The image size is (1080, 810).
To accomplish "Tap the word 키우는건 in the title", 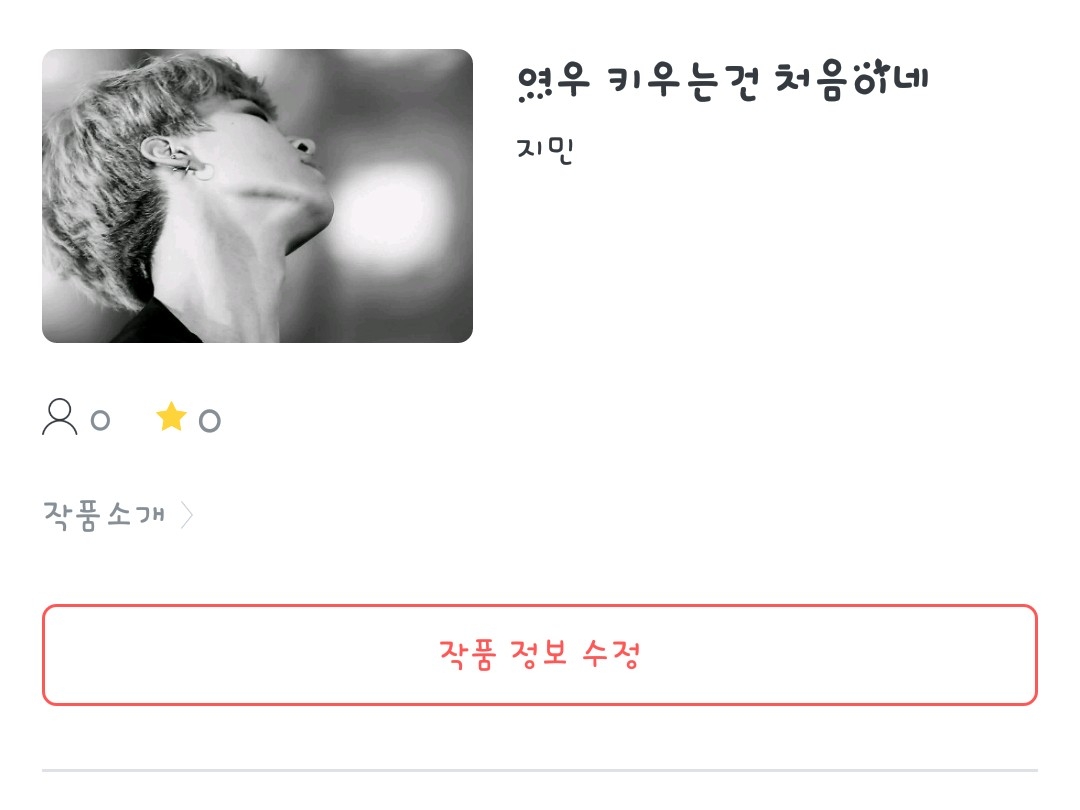I will (x=683, y=82).
